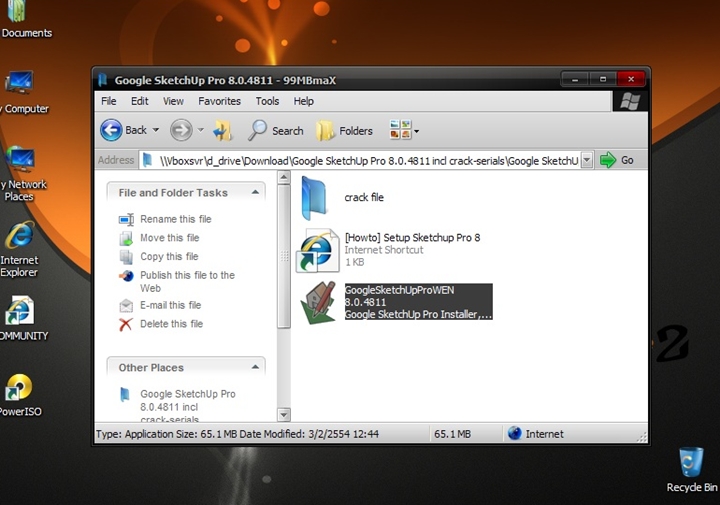Image resolution: width=720 pixels, height=505 pixels.
Task: Click the task pane scrollbar down arrow
Action: [x=284, y=415]
